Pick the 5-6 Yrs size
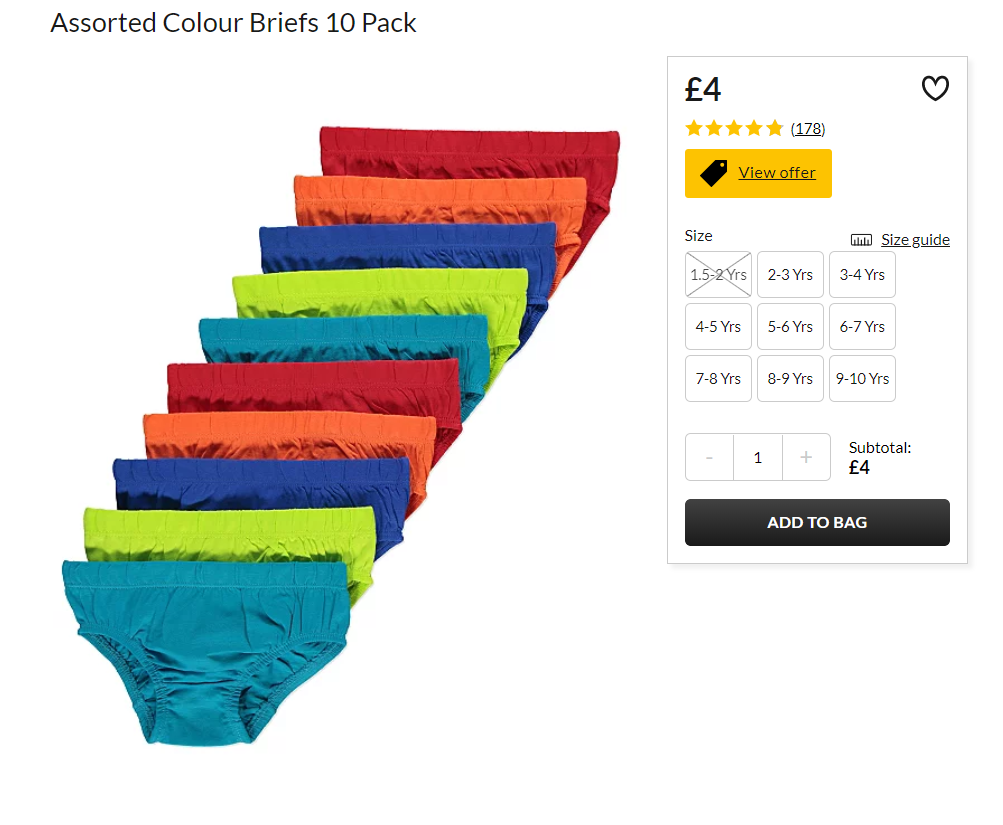This screenshot has width=1003, height=825. pos(790,327)
